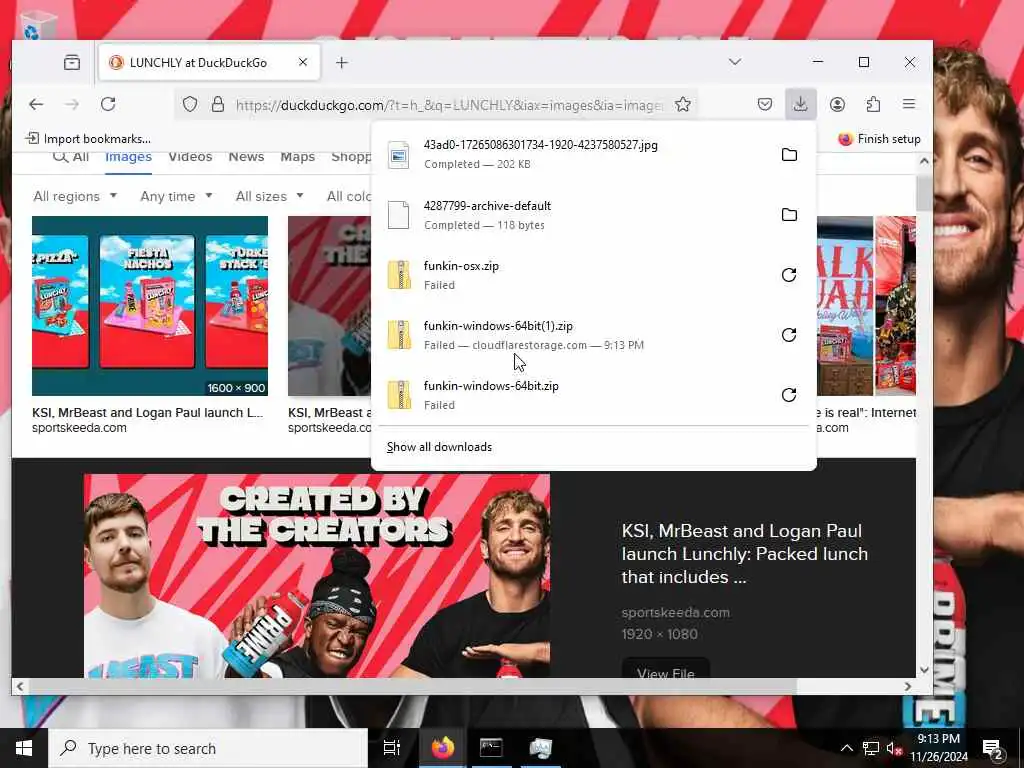Click the horizontal scrollbar right arrow
This screenshot has height=768, width=1024.
pyautogui.click(x=907, y=686)
